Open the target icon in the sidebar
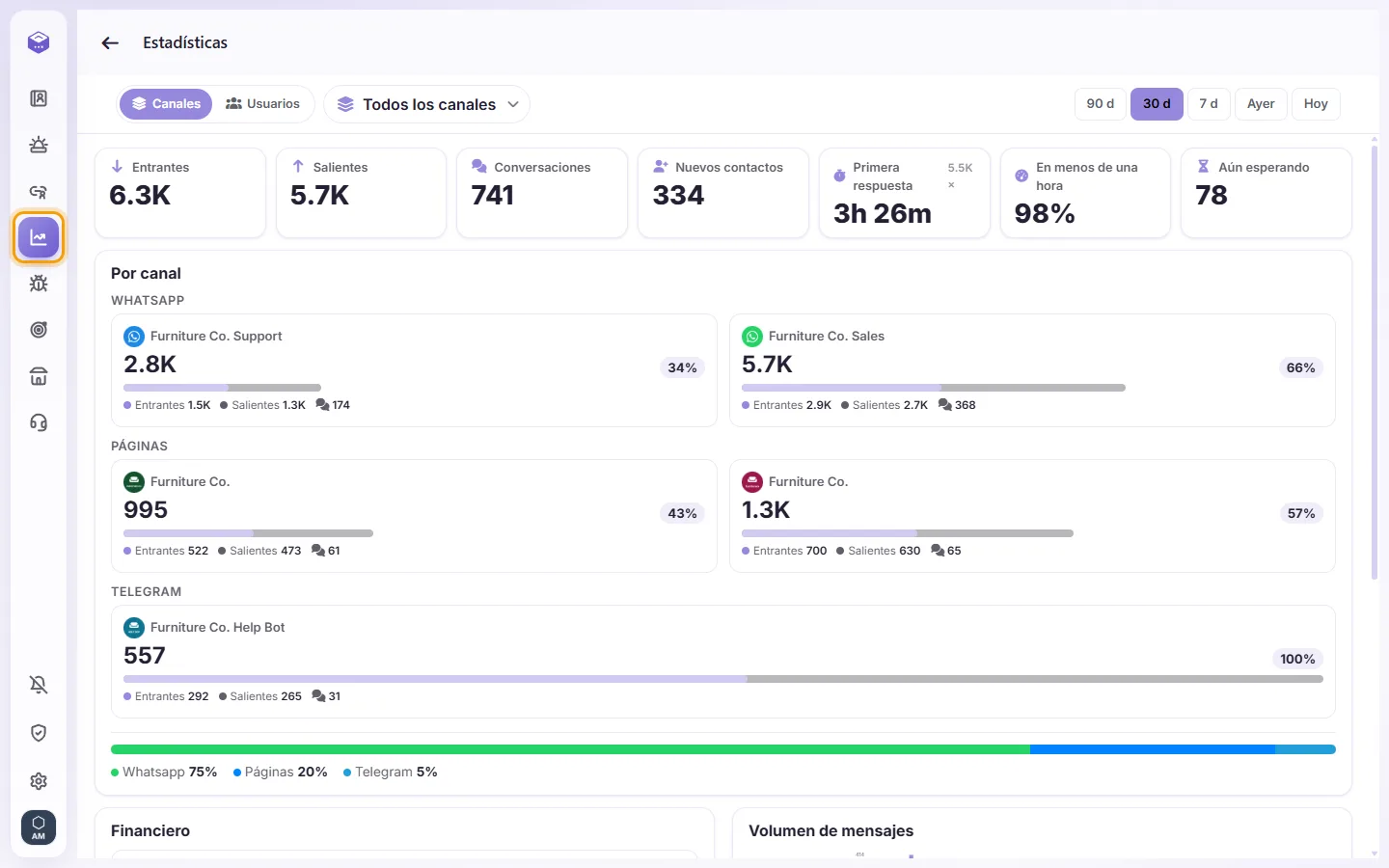 coord(39,330)
